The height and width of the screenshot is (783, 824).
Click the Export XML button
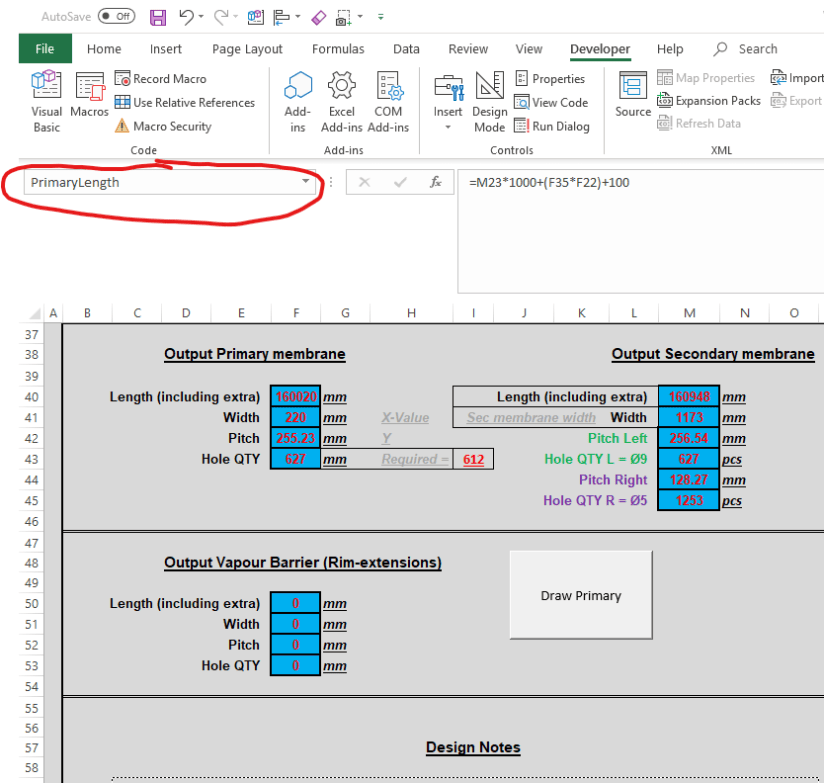click(x=796, y=100)
